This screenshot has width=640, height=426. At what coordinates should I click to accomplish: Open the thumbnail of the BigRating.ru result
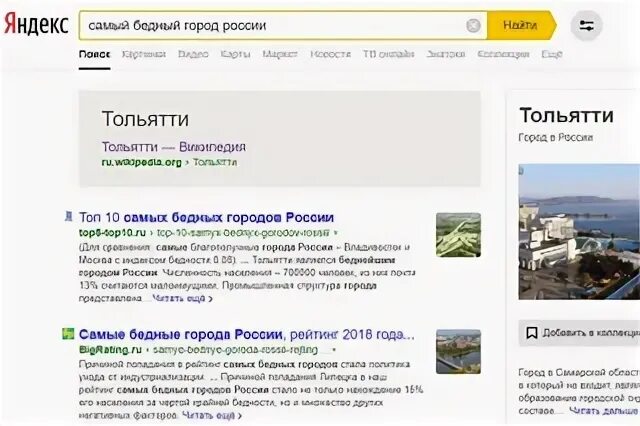pyautogui.click(x=458, y=352)
